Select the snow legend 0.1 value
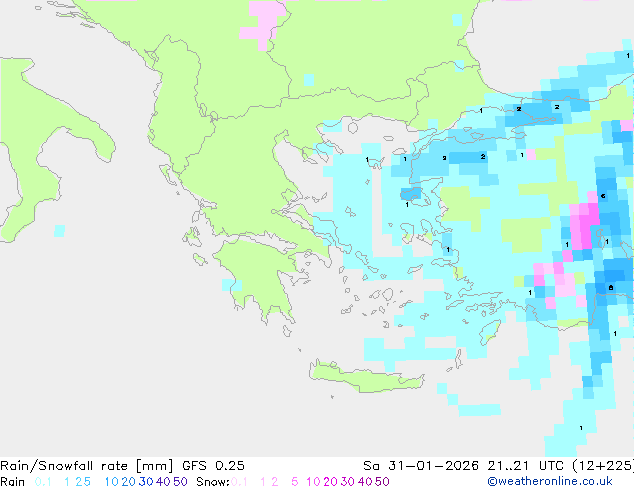This screenshot has width=634, height=490. 239,482
